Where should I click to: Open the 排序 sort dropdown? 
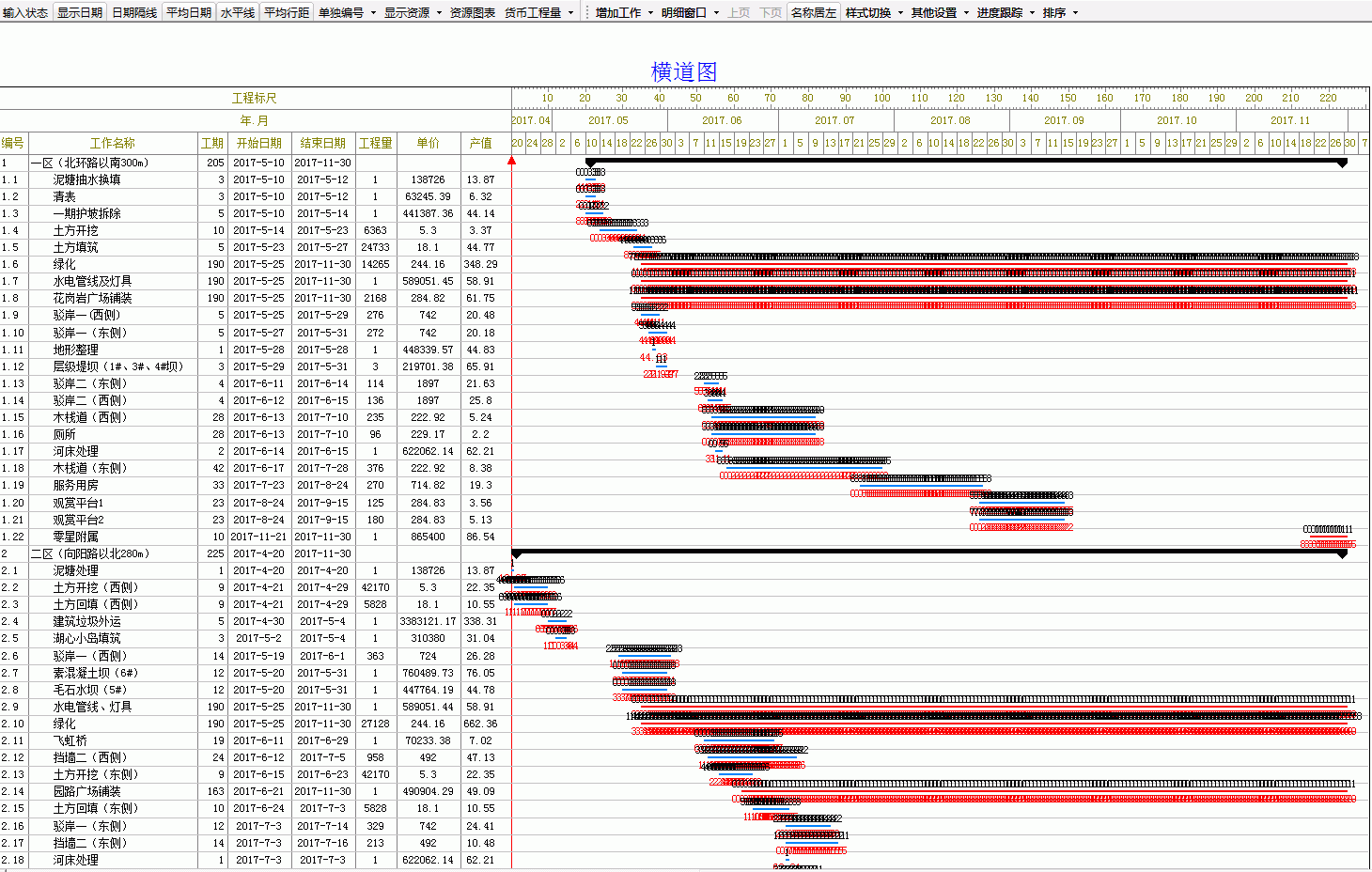tap(1060, 12)
